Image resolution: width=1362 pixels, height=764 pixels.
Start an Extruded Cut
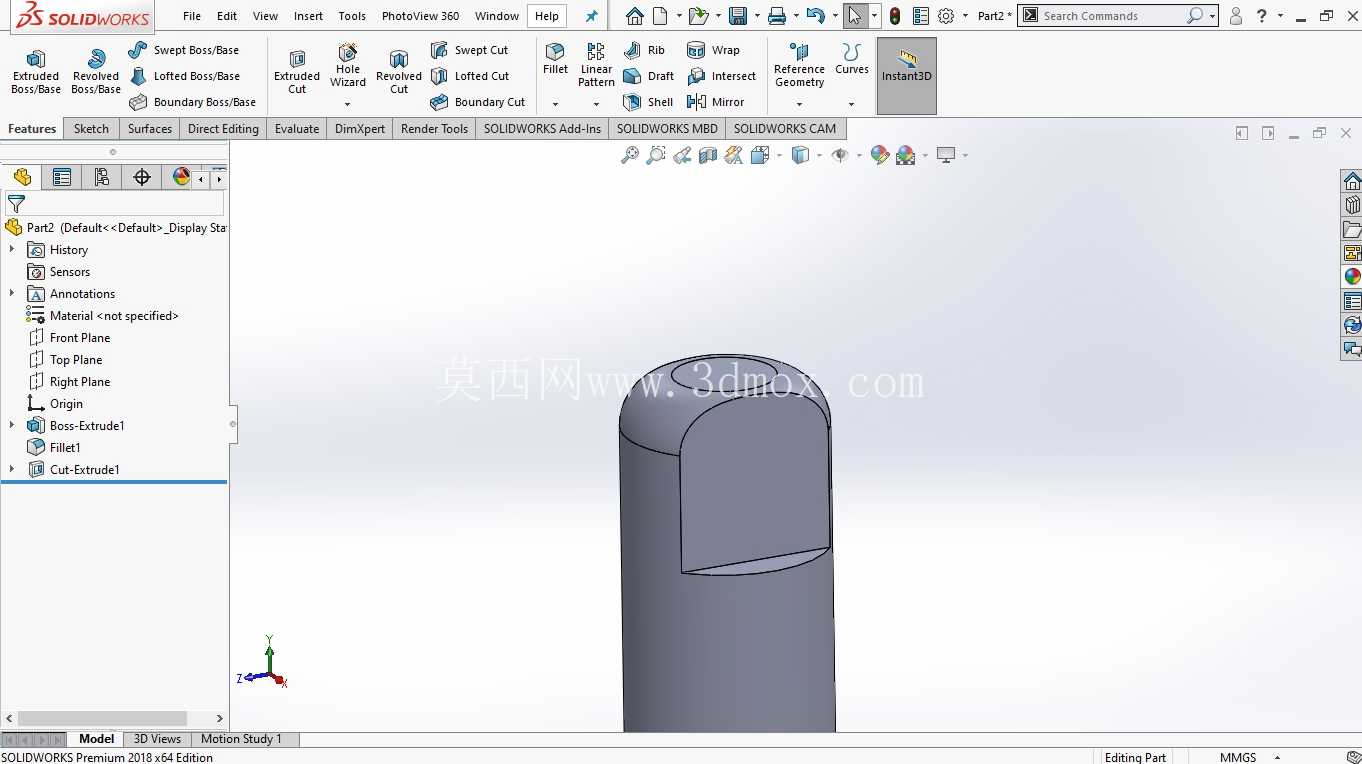[297, 72]
